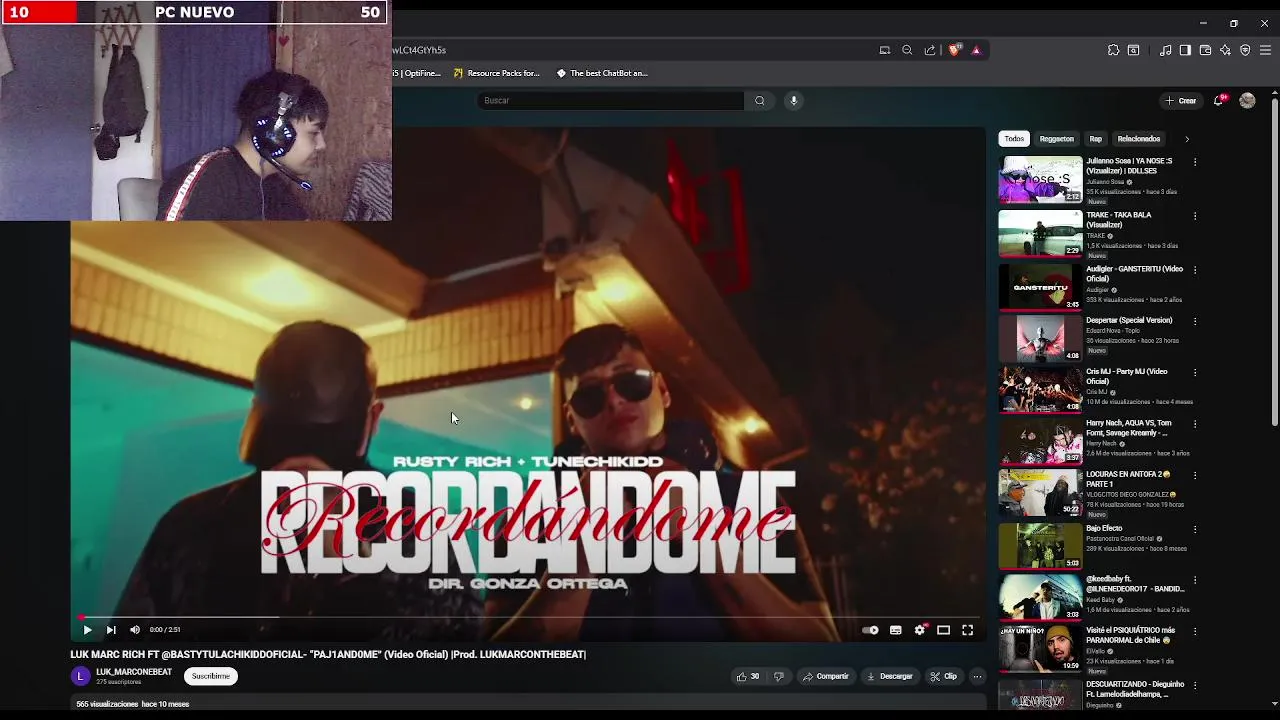Select the Relacionados filter chip
The width and height of the screenshot is (1280, 720).
click(x=1139, y=139)
